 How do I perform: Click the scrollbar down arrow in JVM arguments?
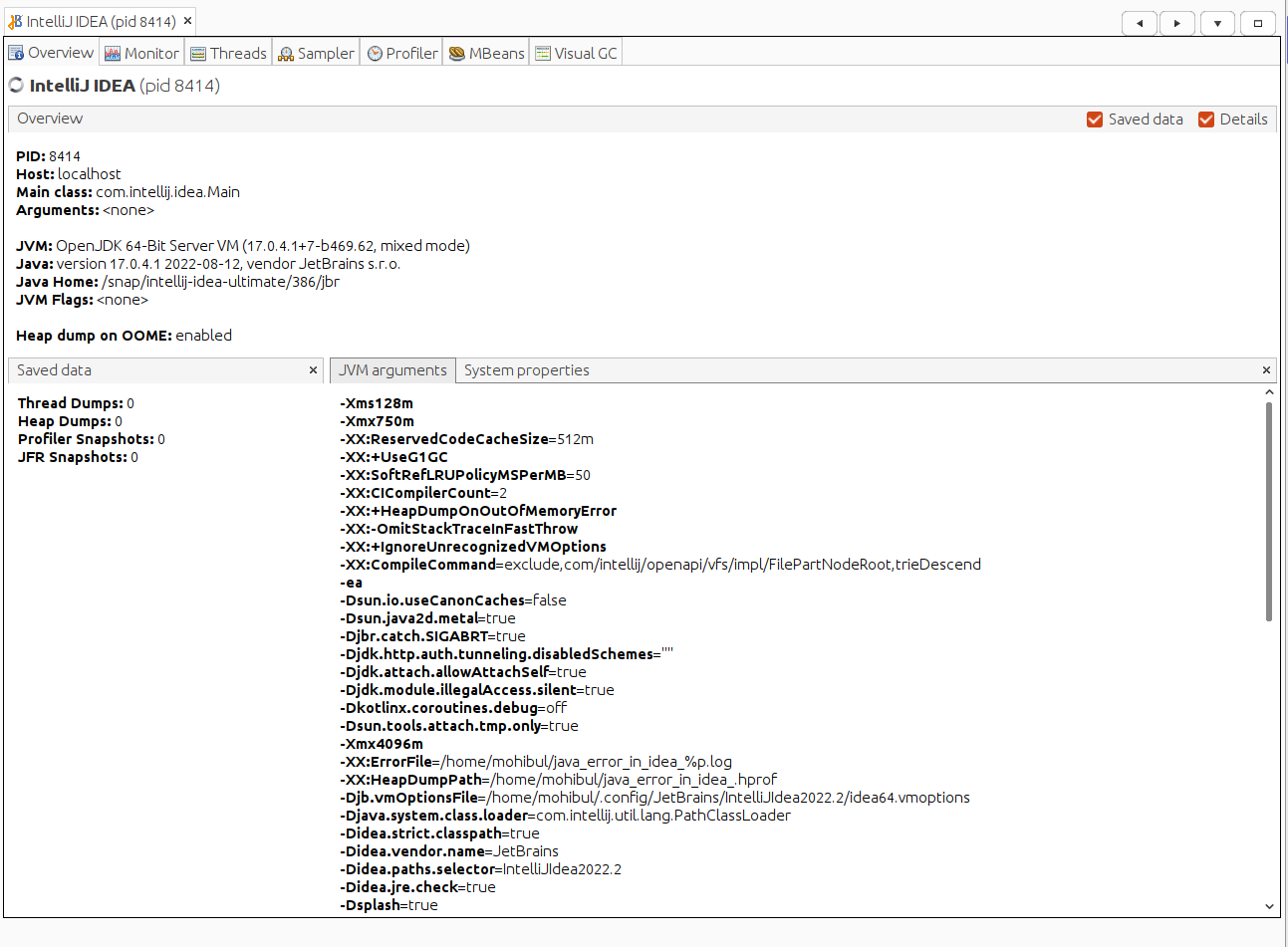pos(1269,906)
